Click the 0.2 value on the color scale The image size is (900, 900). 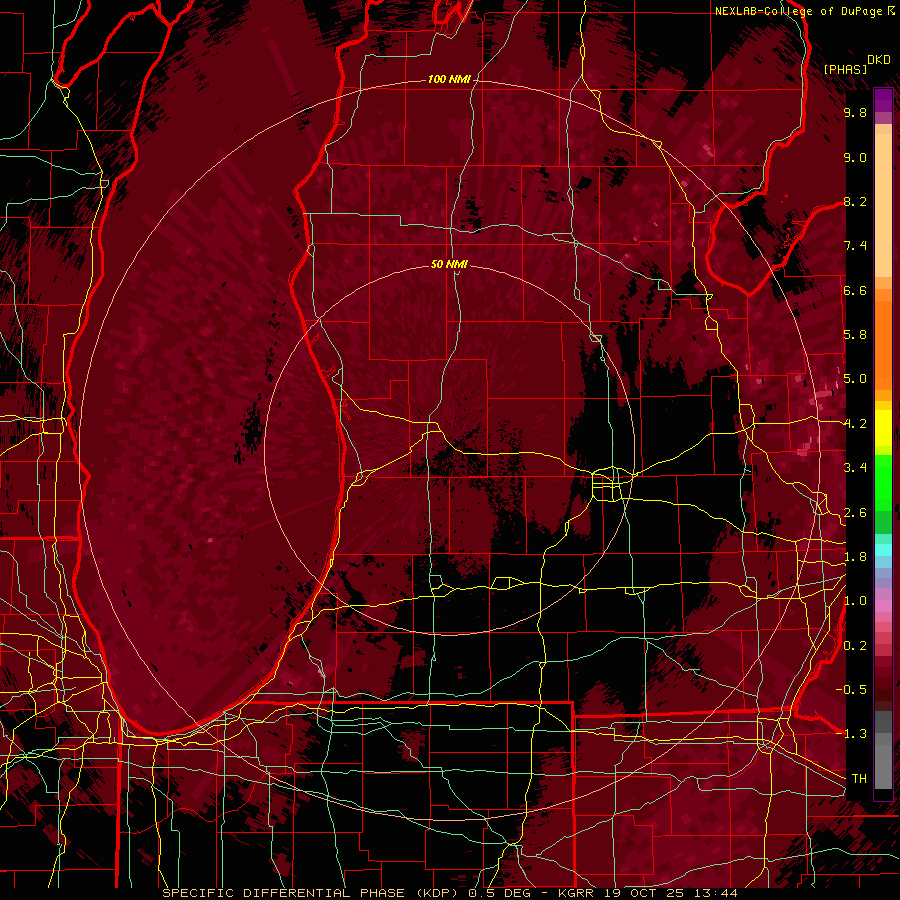pos(855,646)
